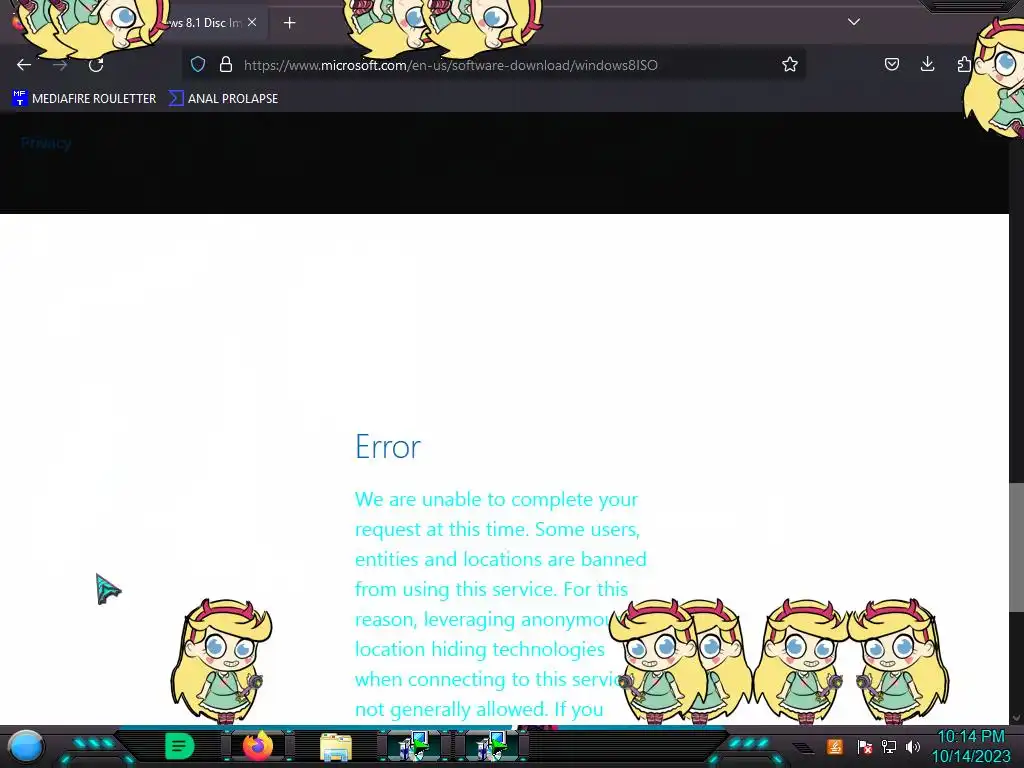
Task: Open the Start orb menu
Action: pos(26,746)
